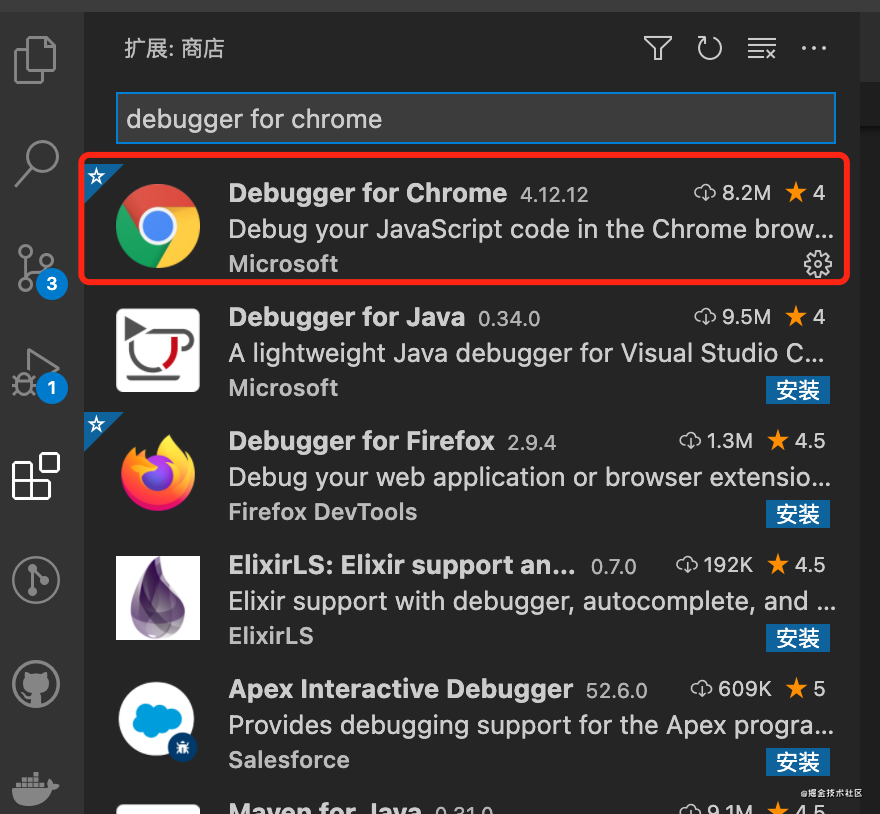Click Debugger for Firefox version 2.9.4
Viewport: 880px width, 814px height.
(531, 443)
